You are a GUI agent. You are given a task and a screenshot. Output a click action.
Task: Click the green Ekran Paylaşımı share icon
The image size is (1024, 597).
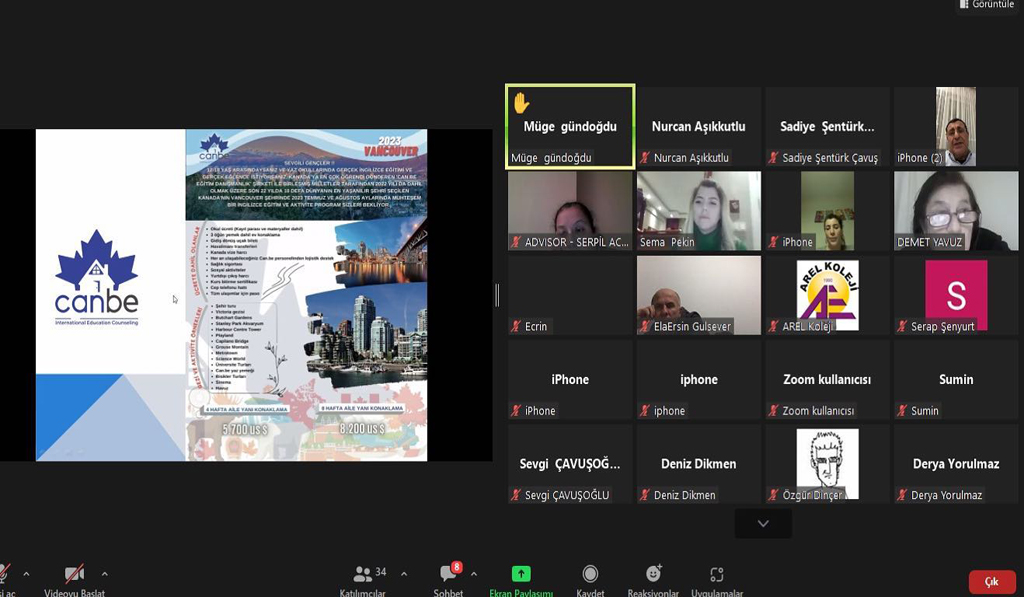(x=521, y=574)
